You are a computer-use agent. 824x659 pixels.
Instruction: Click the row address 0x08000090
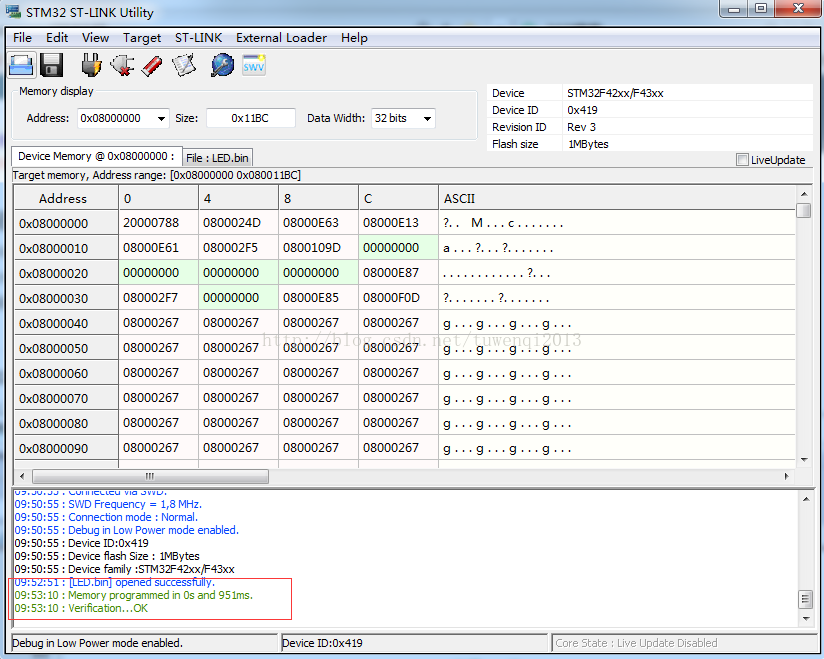tap(66, 448)
